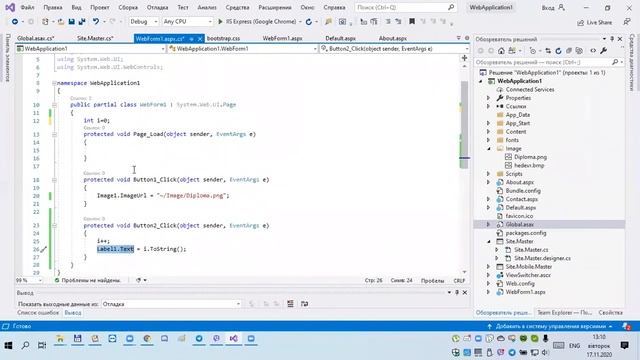Click the Visual Studio search box
The height and width of the screenshot is (360, 640).
[x=405, y=7]
